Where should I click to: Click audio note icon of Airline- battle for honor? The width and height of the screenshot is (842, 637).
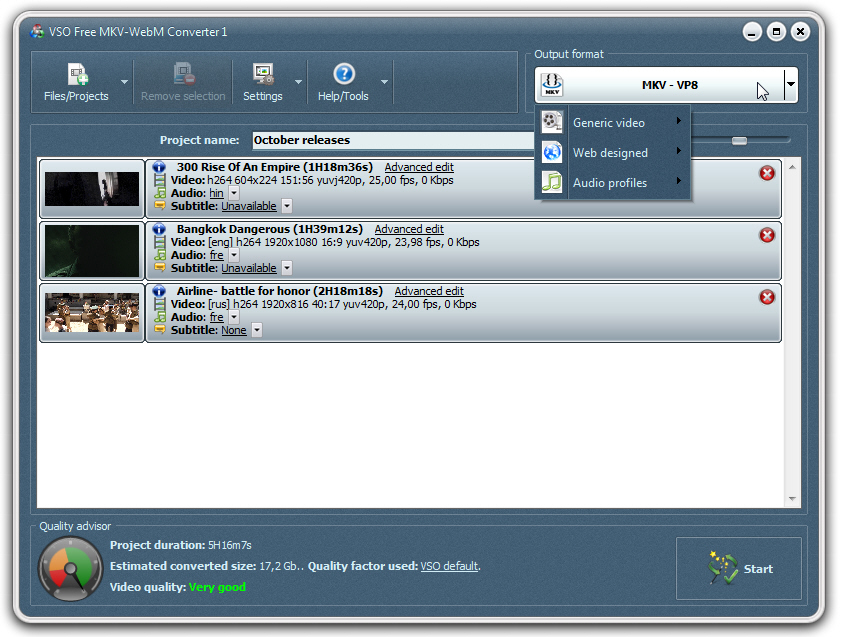click(x=159, y=317)
